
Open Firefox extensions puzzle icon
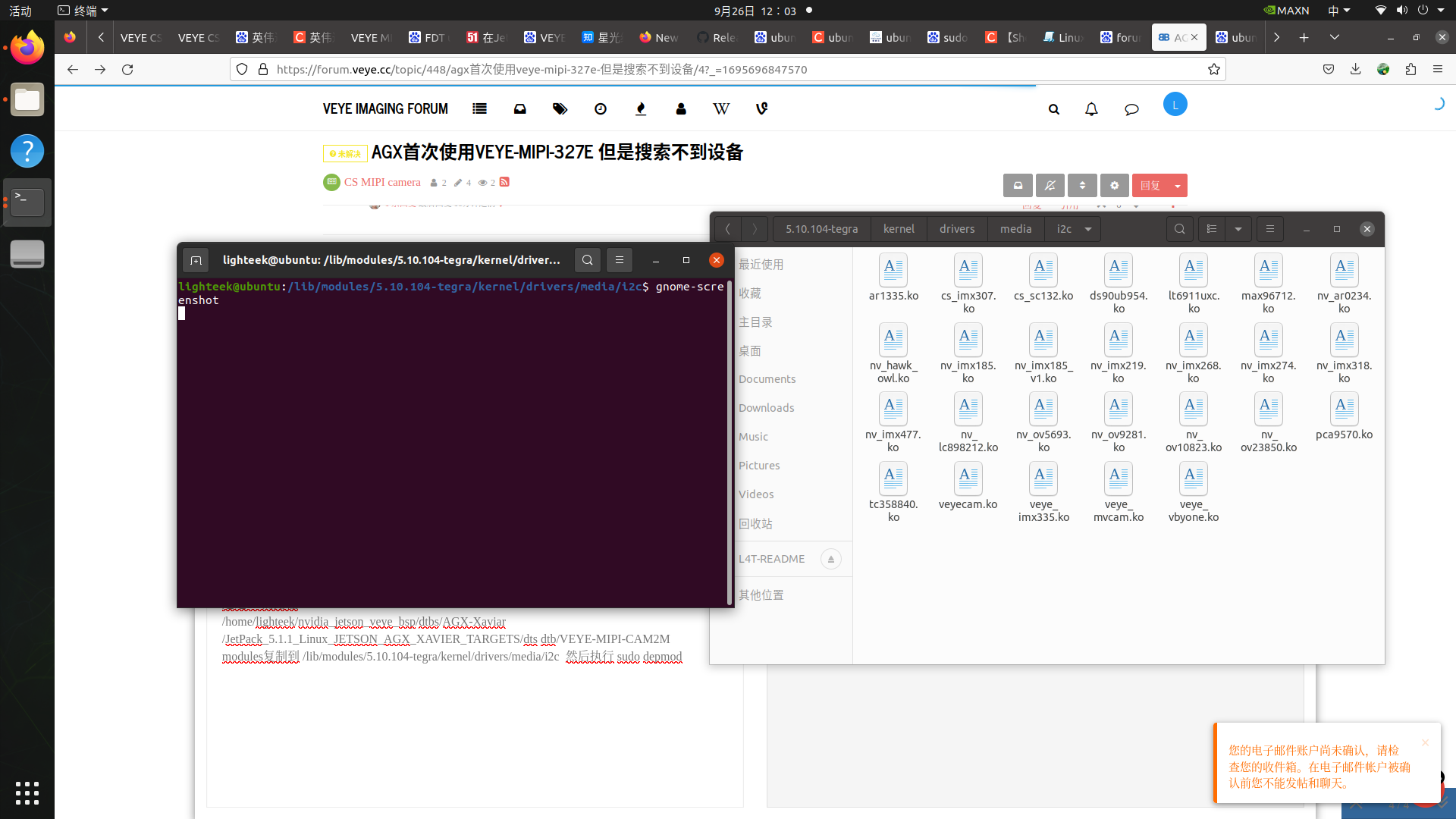click(1410, 69)
